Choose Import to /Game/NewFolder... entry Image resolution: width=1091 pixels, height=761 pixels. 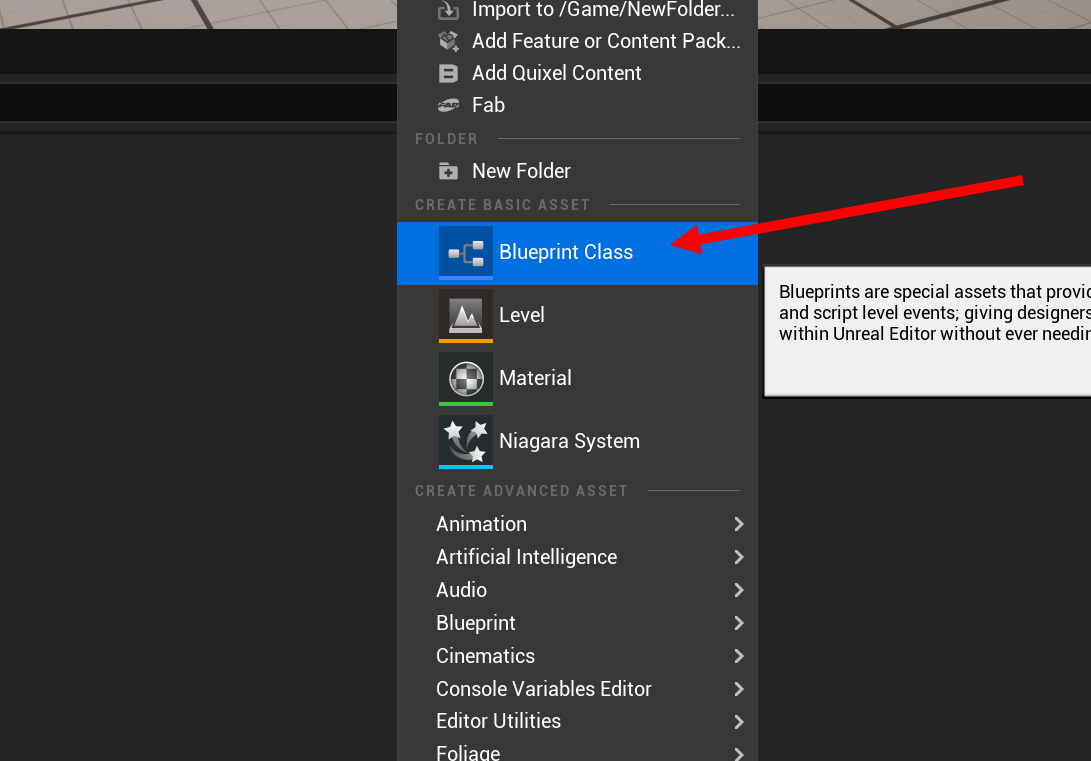tap(578, 10)
